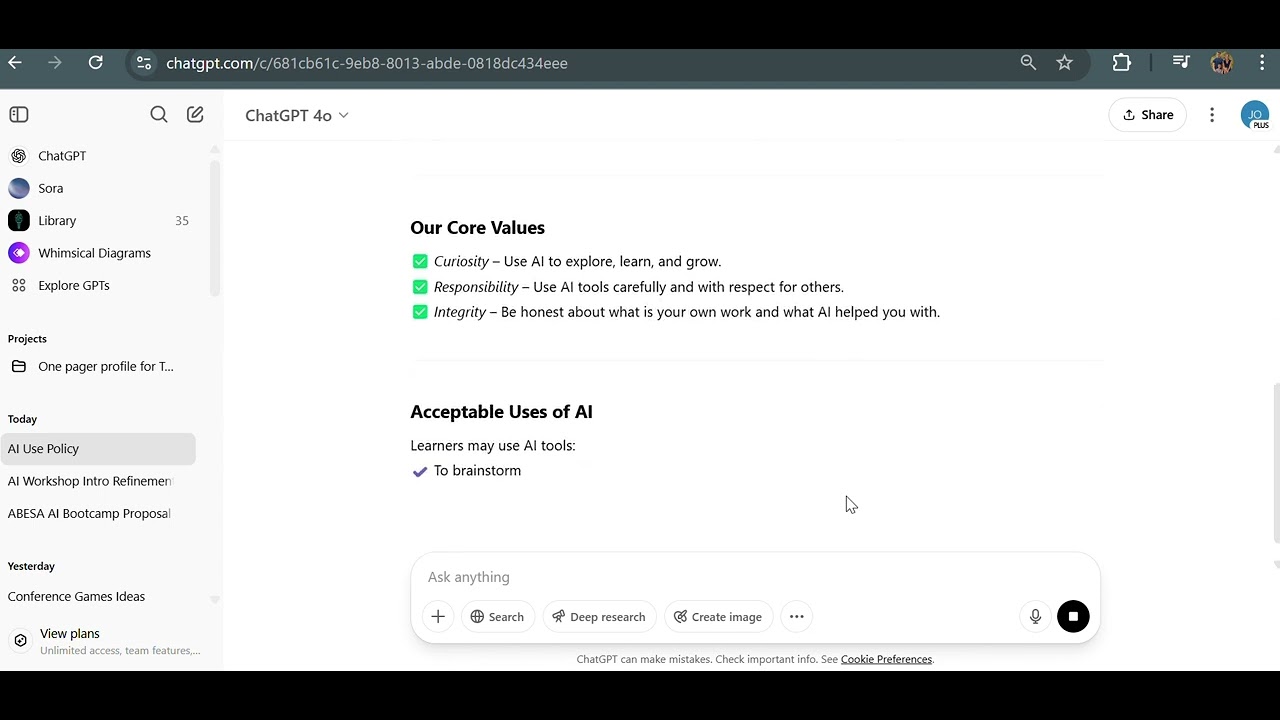Open media control icon in browser toolbar

click(1181, 63)
